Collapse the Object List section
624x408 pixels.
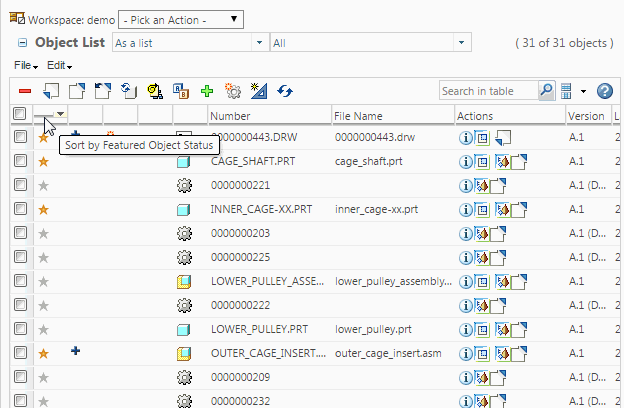[x=22, y=43]
